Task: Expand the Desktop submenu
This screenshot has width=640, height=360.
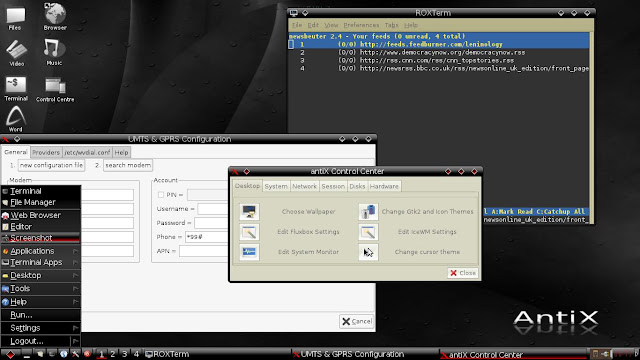Action: pyautogui.click(x=40, y=276)
